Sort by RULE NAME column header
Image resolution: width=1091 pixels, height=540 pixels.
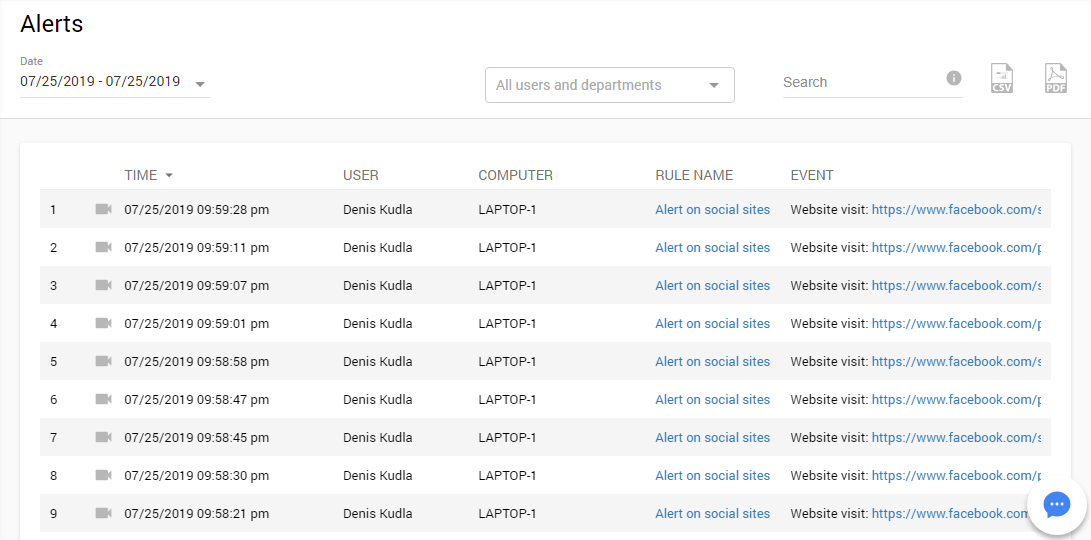tap(694, 175)
